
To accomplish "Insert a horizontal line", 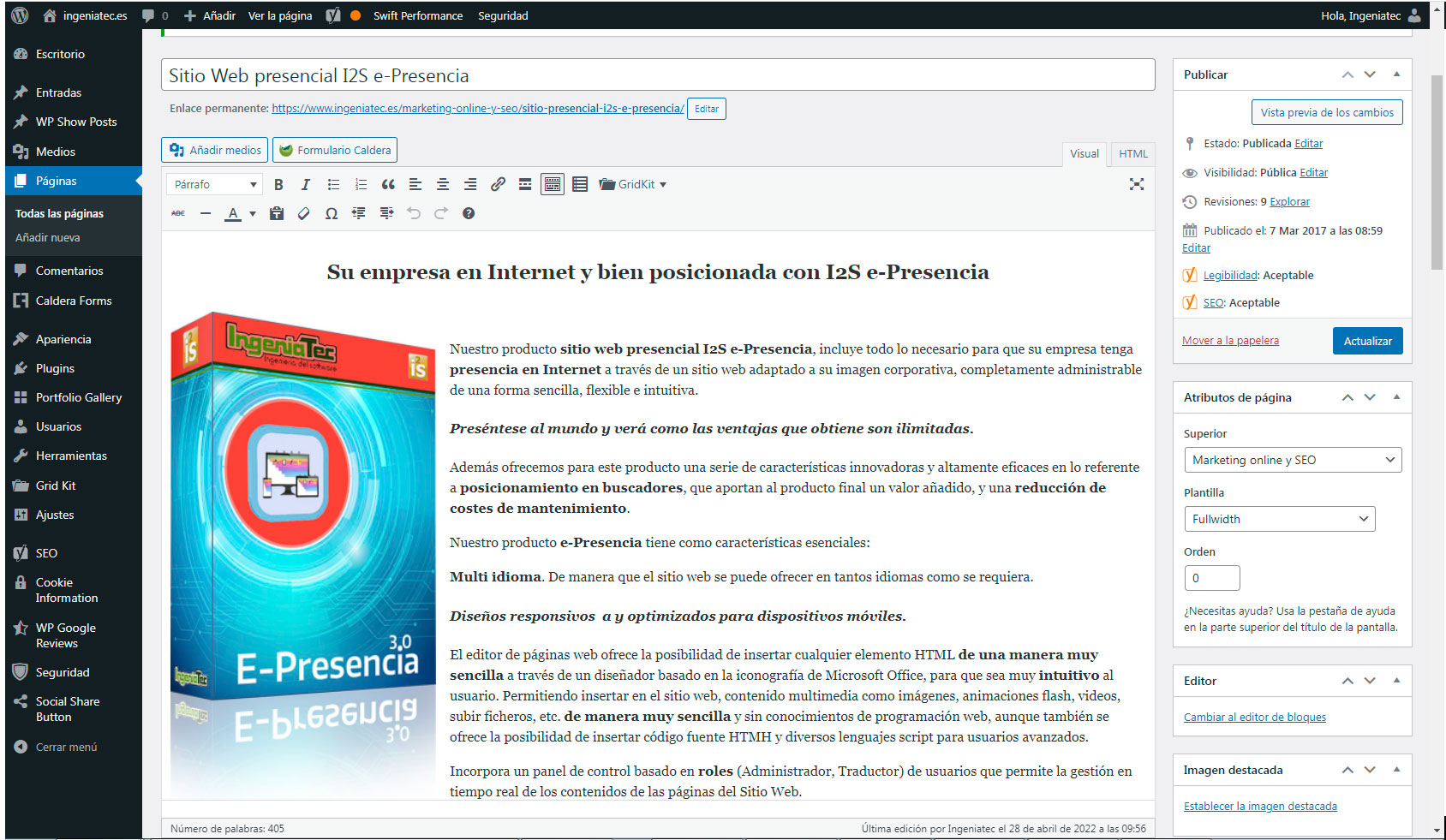I will pyautogui.click(x=206, y=213).
